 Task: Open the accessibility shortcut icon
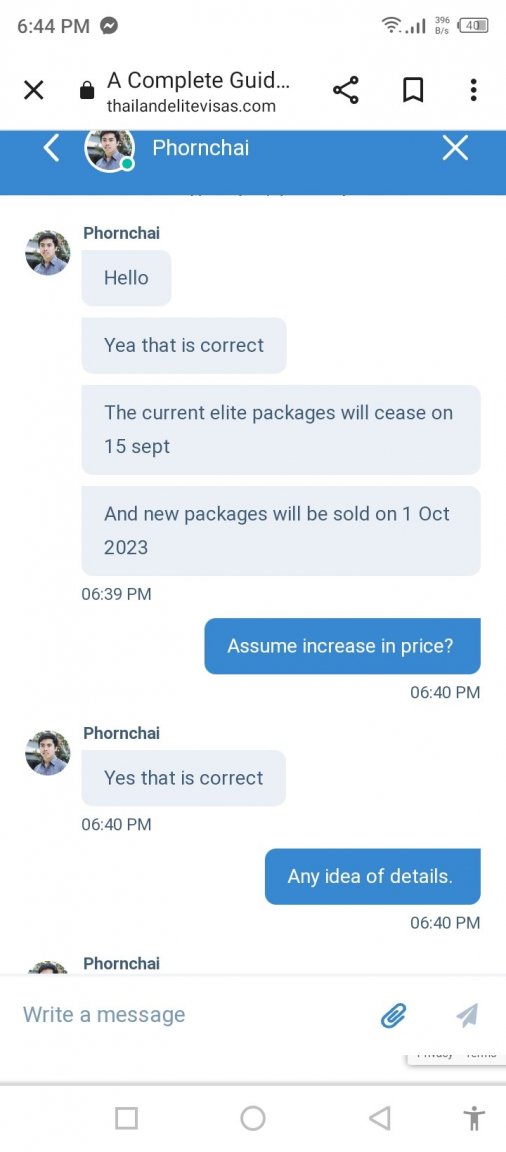click(x=474, y=1118)
